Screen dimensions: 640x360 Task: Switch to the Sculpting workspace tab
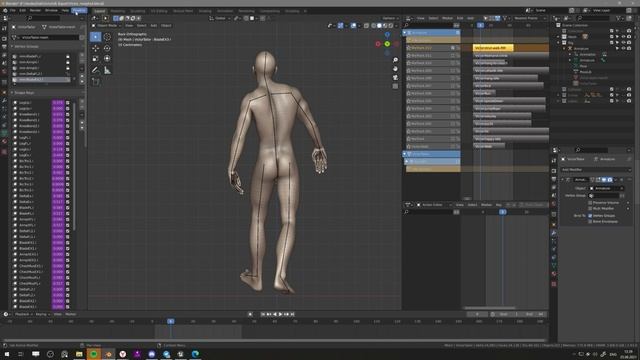coord(138,11)
